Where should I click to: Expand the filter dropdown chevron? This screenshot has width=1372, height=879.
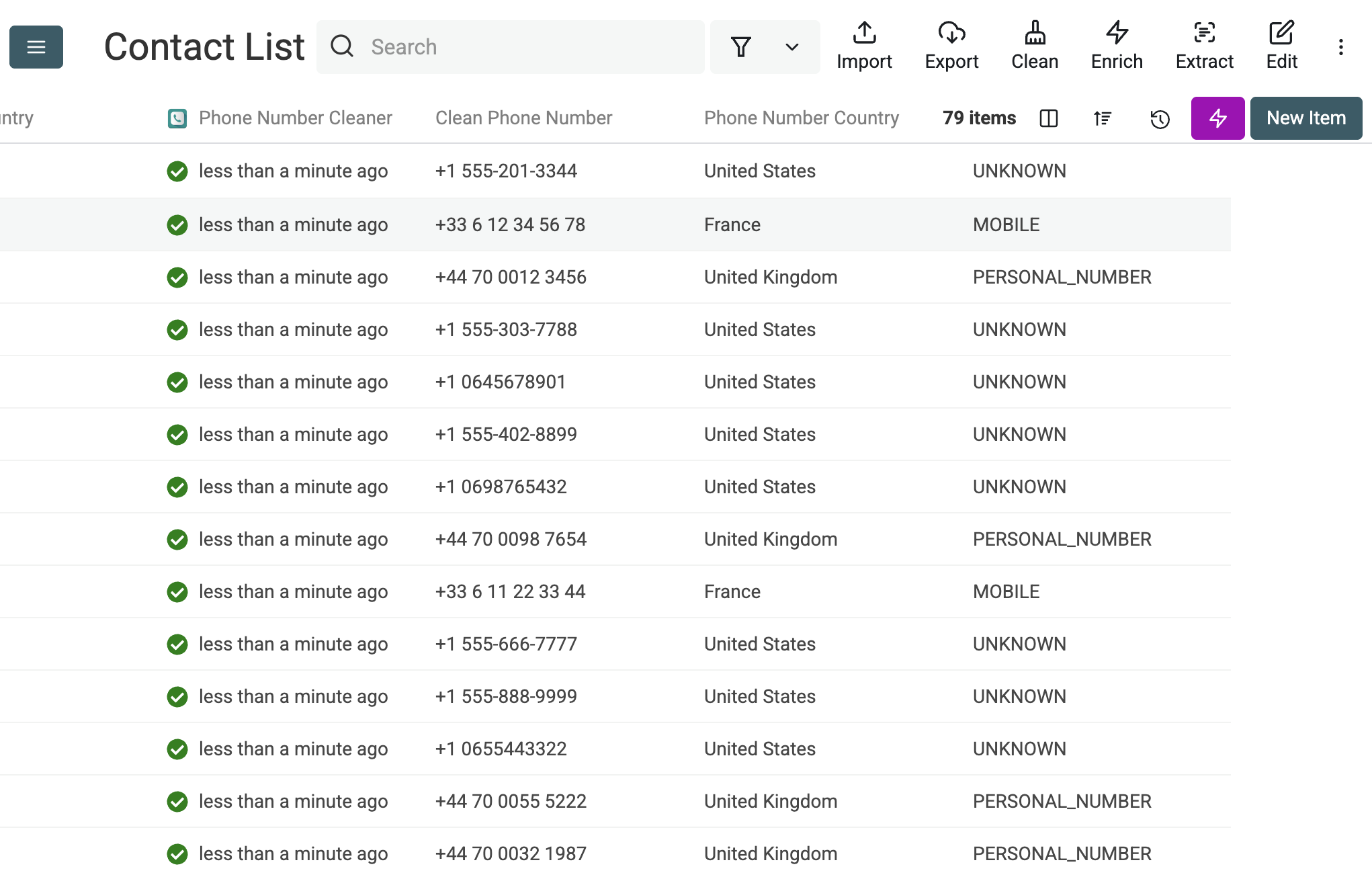click(792, 47)
